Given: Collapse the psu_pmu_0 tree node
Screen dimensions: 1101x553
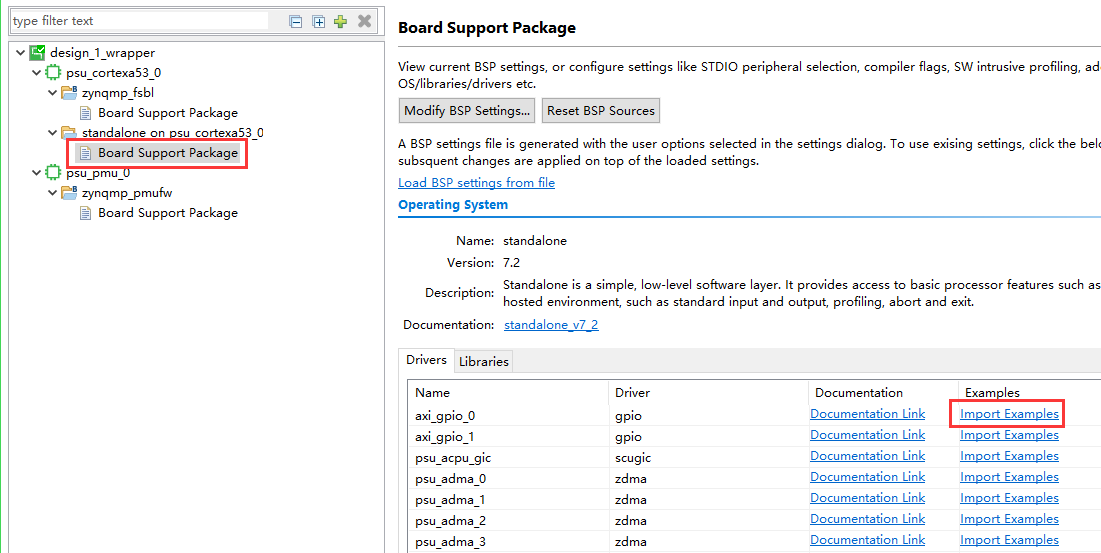Looking at the screenshot, I should coord(36,173).
